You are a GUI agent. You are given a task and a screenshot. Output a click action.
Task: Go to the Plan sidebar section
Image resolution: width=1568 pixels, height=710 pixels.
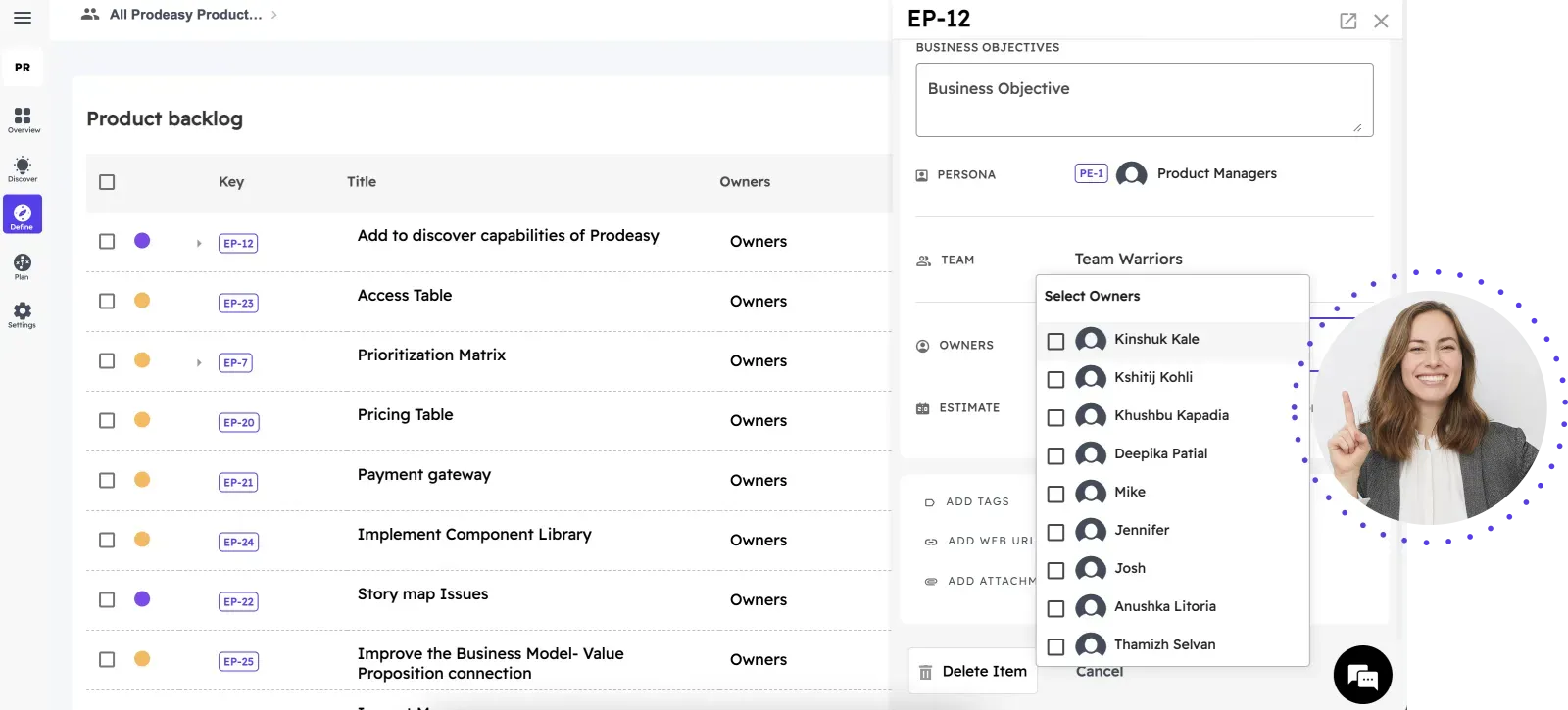pos(23,266)
